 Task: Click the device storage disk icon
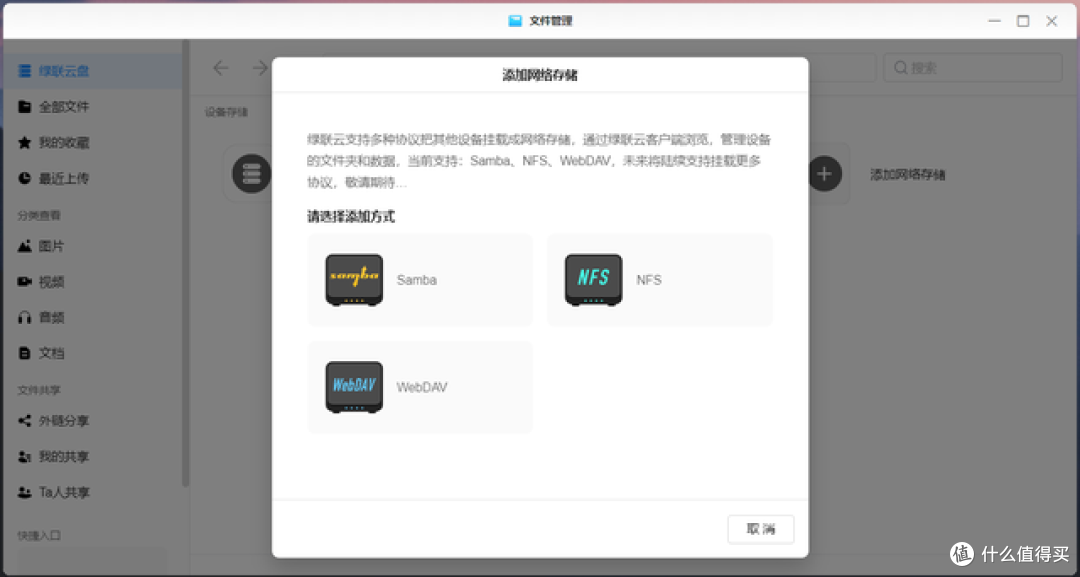pos(251,174)
